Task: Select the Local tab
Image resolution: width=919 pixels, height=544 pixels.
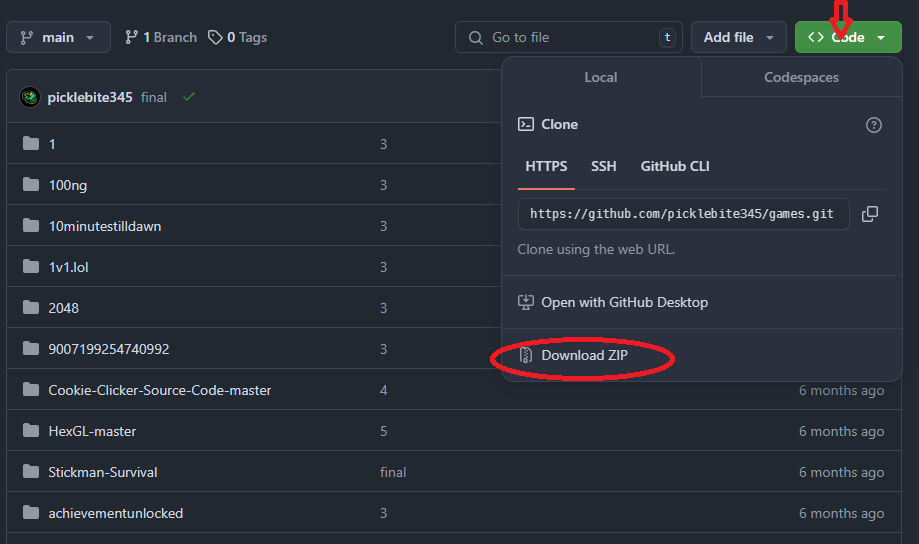Action: pos(601,77)
